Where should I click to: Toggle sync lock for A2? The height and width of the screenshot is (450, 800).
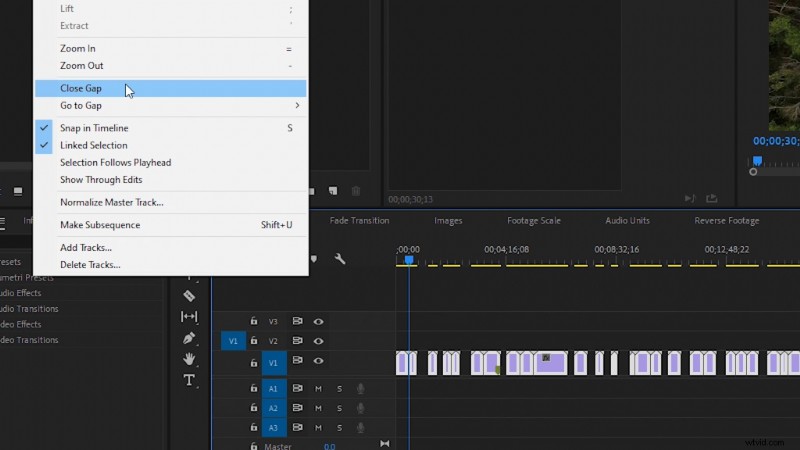[x=297, y=408]
